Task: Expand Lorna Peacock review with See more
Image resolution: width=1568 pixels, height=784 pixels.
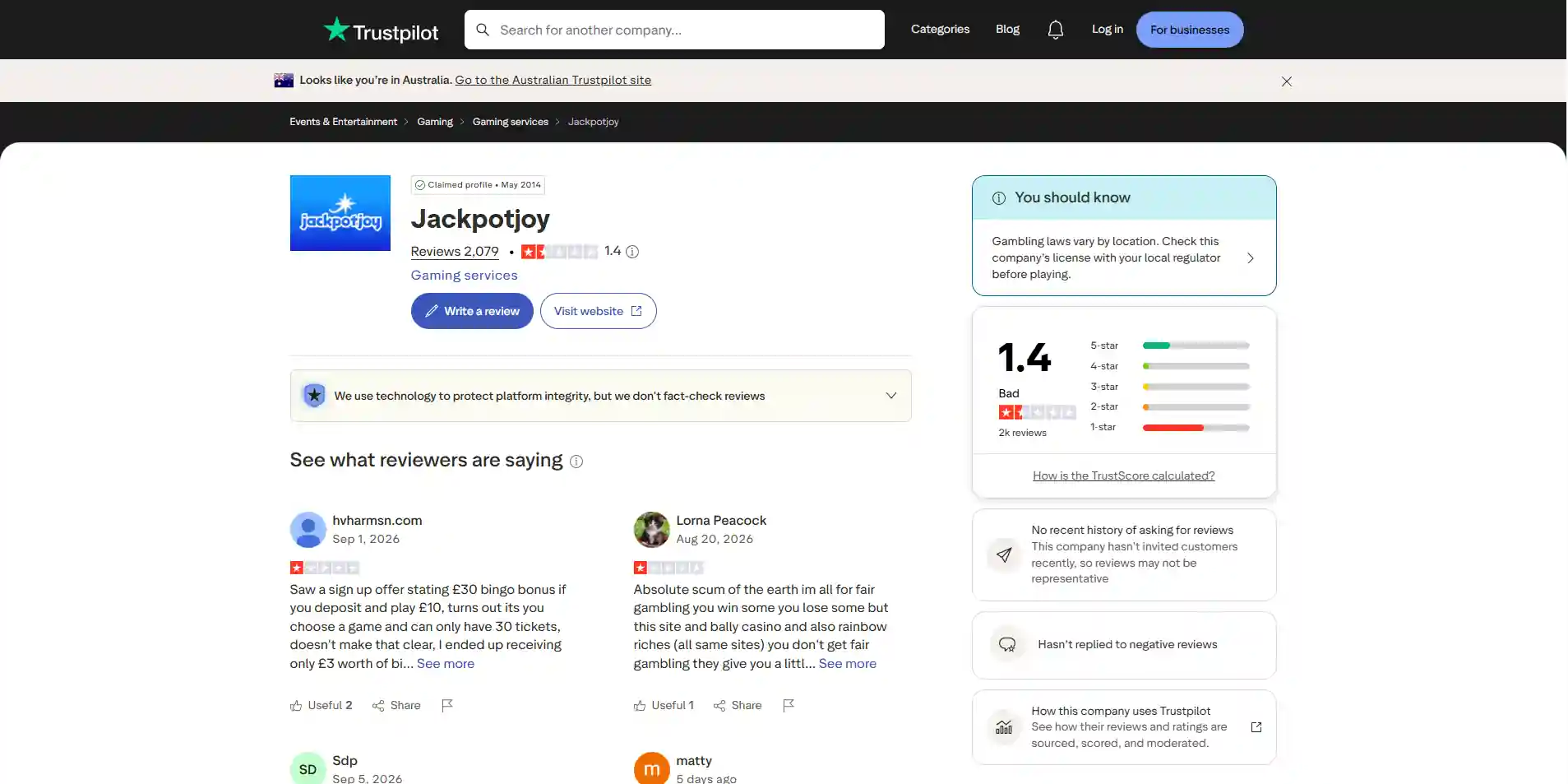Action: pos(848,663)
